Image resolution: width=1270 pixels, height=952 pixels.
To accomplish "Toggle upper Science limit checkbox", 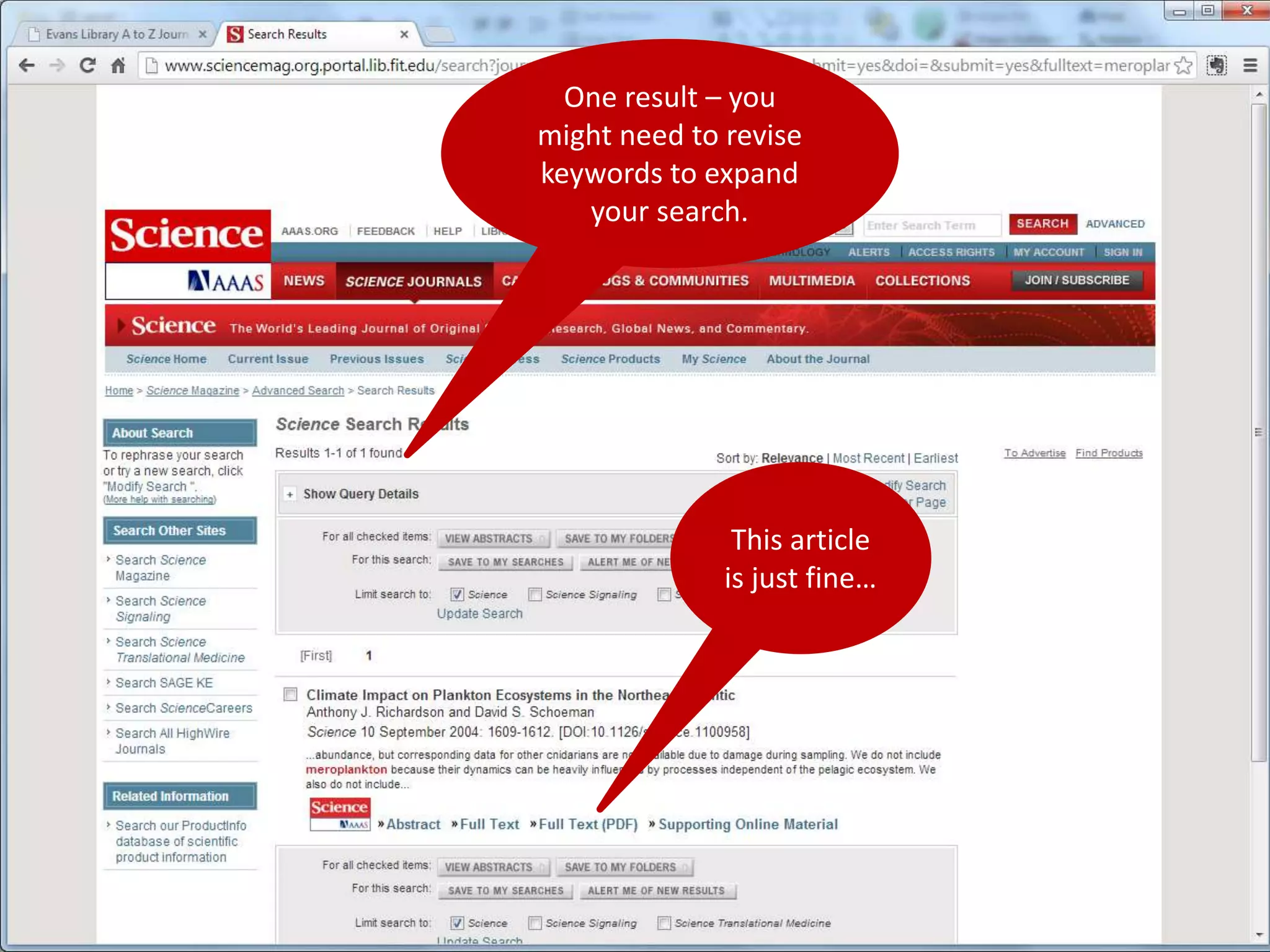I will pyautogui.click(x=457, y=594).
